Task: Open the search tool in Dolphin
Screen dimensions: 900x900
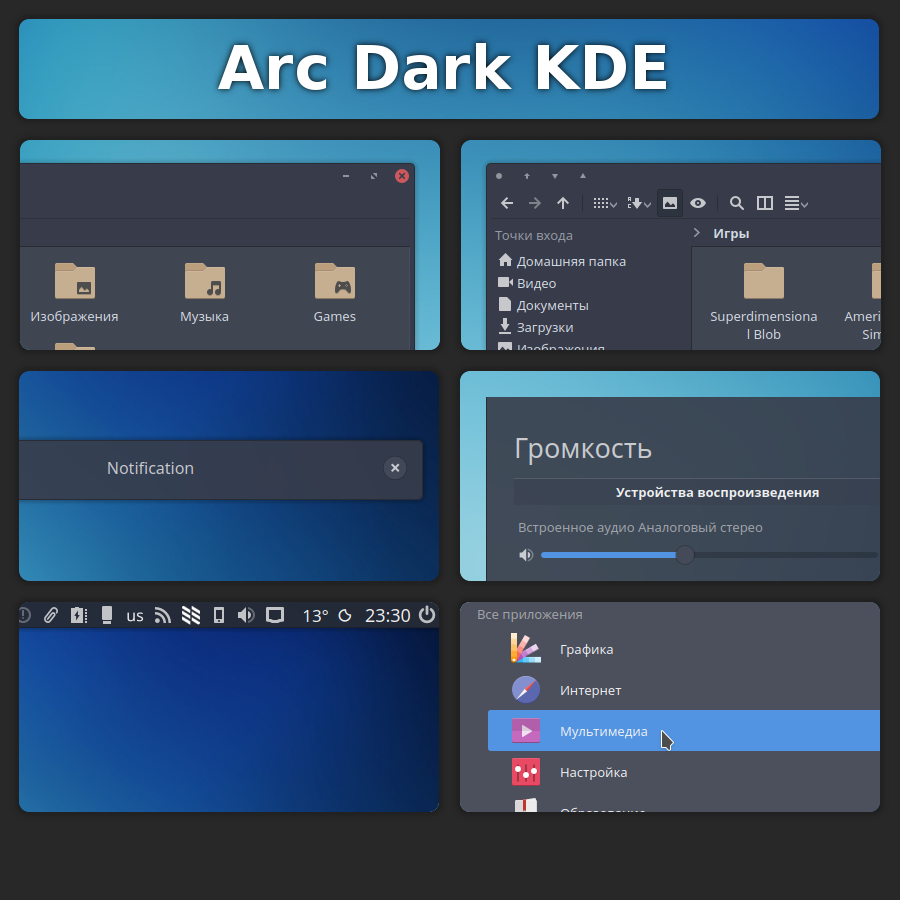Action: pos(736,203)
